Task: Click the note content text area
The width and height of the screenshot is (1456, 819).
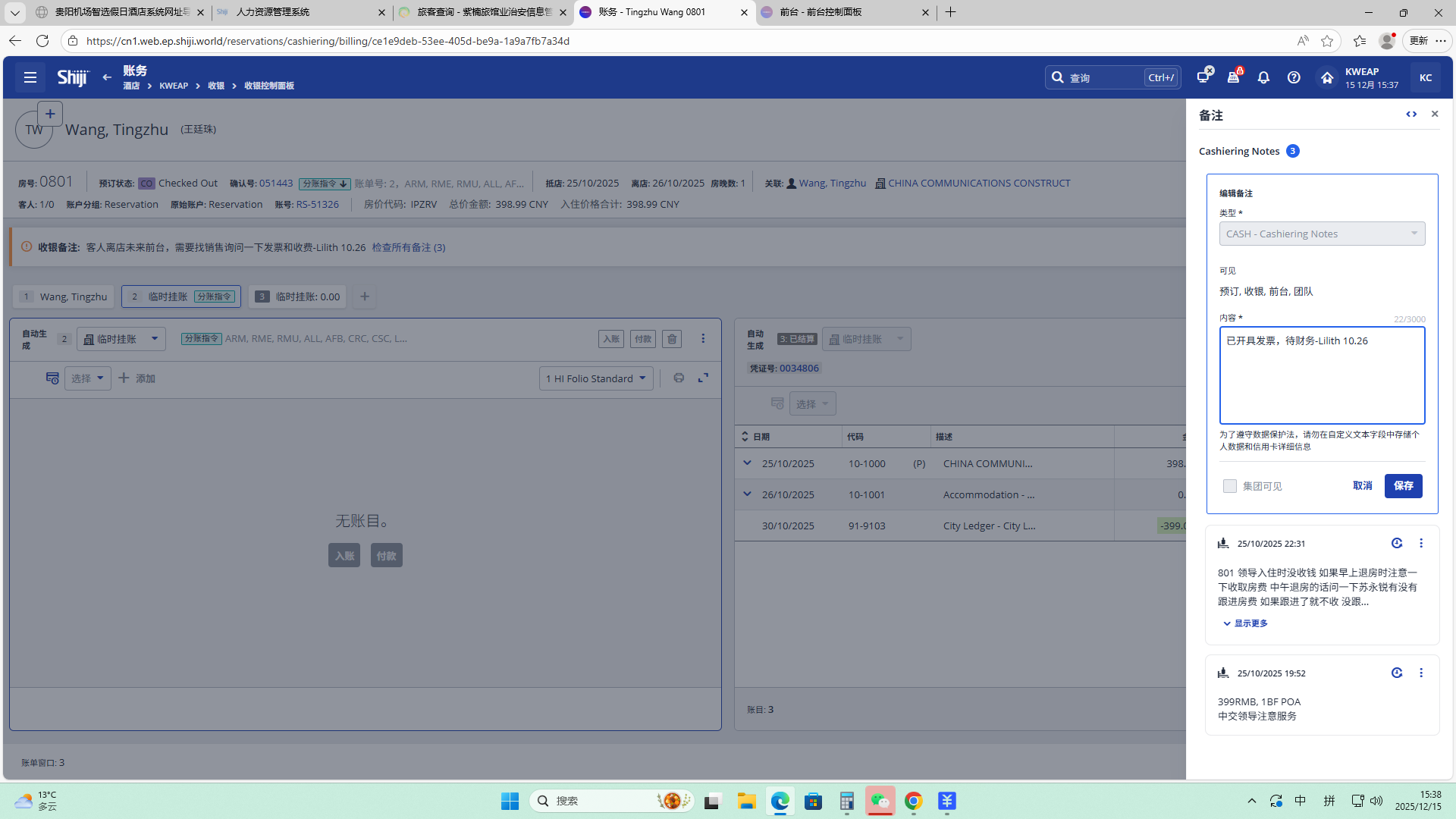Action: pyautogui.click(x=1322, y=375)
